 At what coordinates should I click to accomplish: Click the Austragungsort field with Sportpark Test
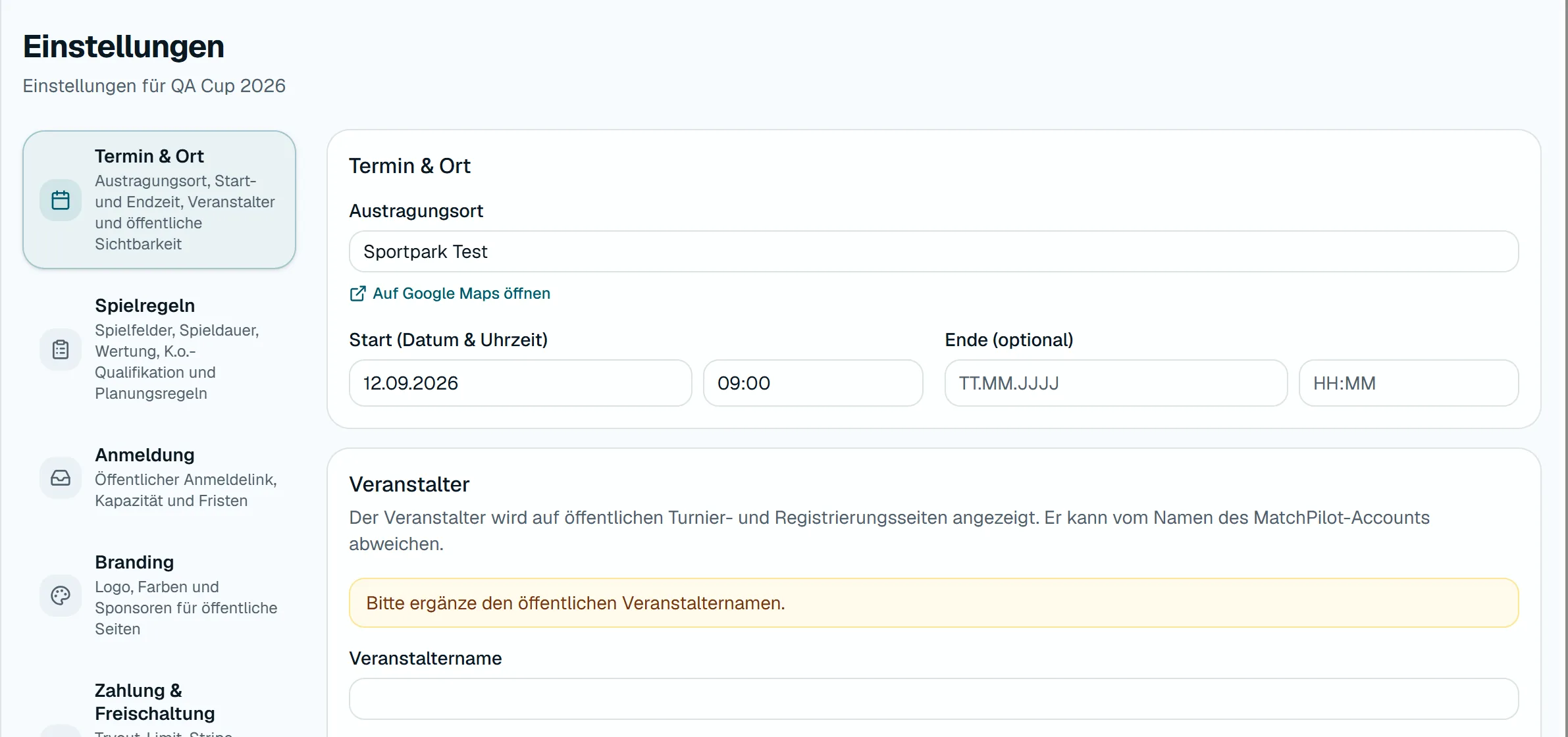933,251
